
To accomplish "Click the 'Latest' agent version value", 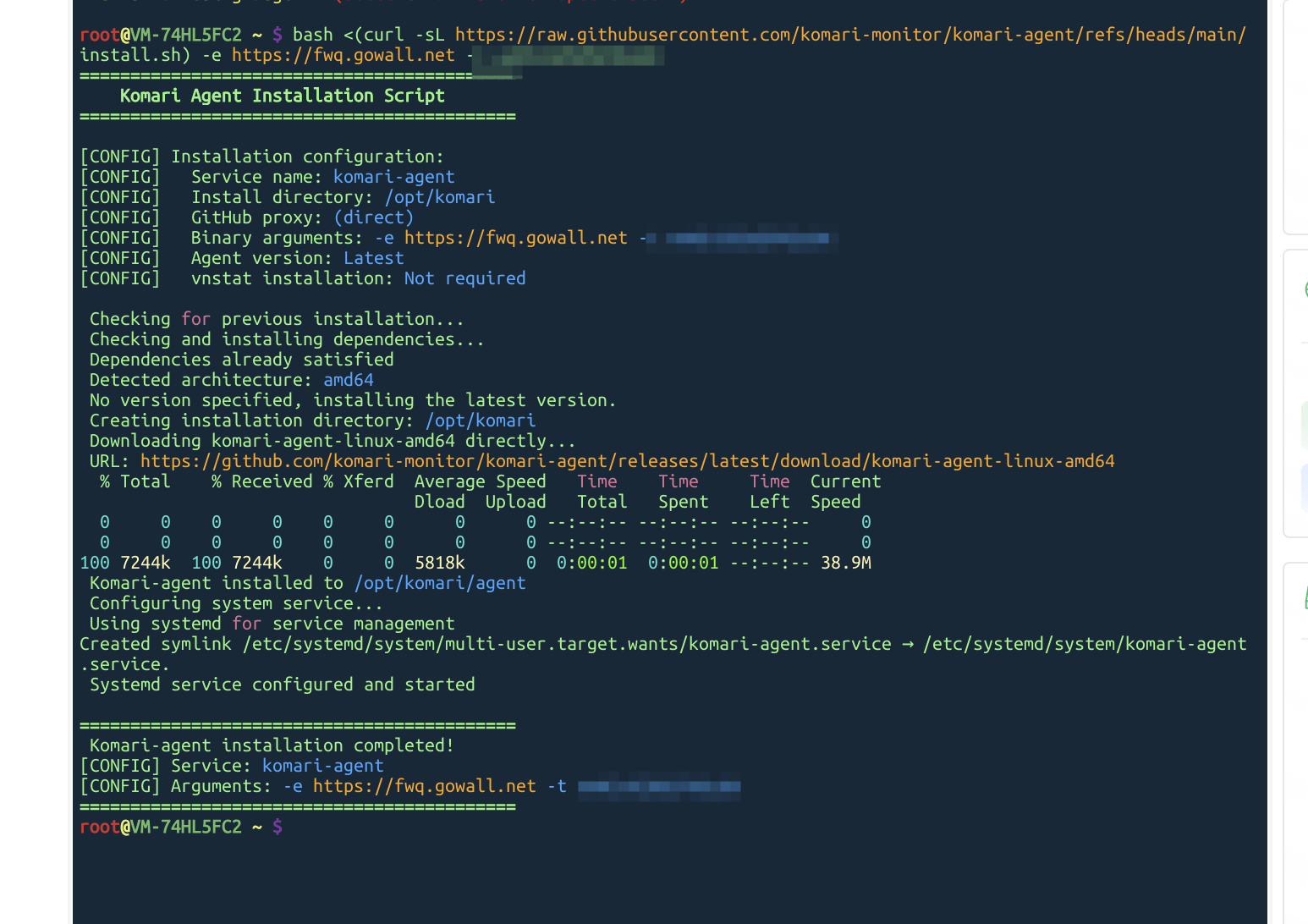I will pos(374,258).
